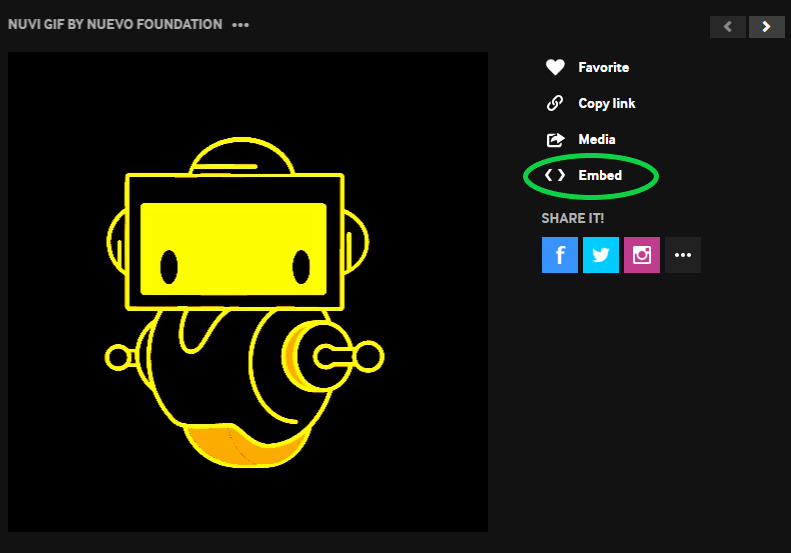Open the ellipsis menu beside the GIF title

(240, 25)
